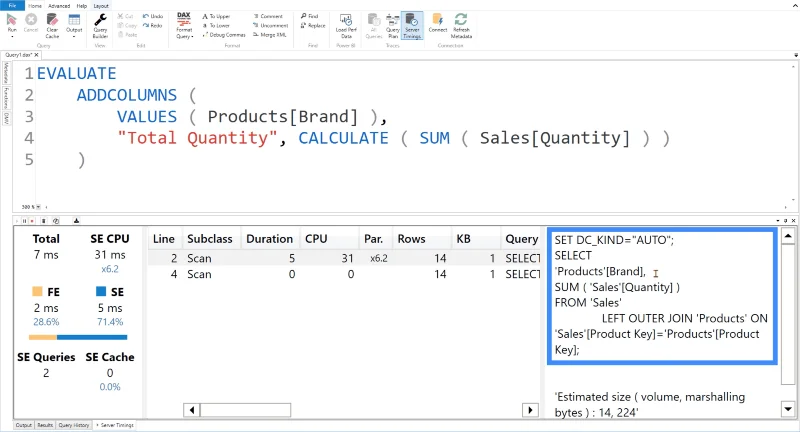Click Merge XML
Screen dimensions: 800x432
click(x=270, y=35)
